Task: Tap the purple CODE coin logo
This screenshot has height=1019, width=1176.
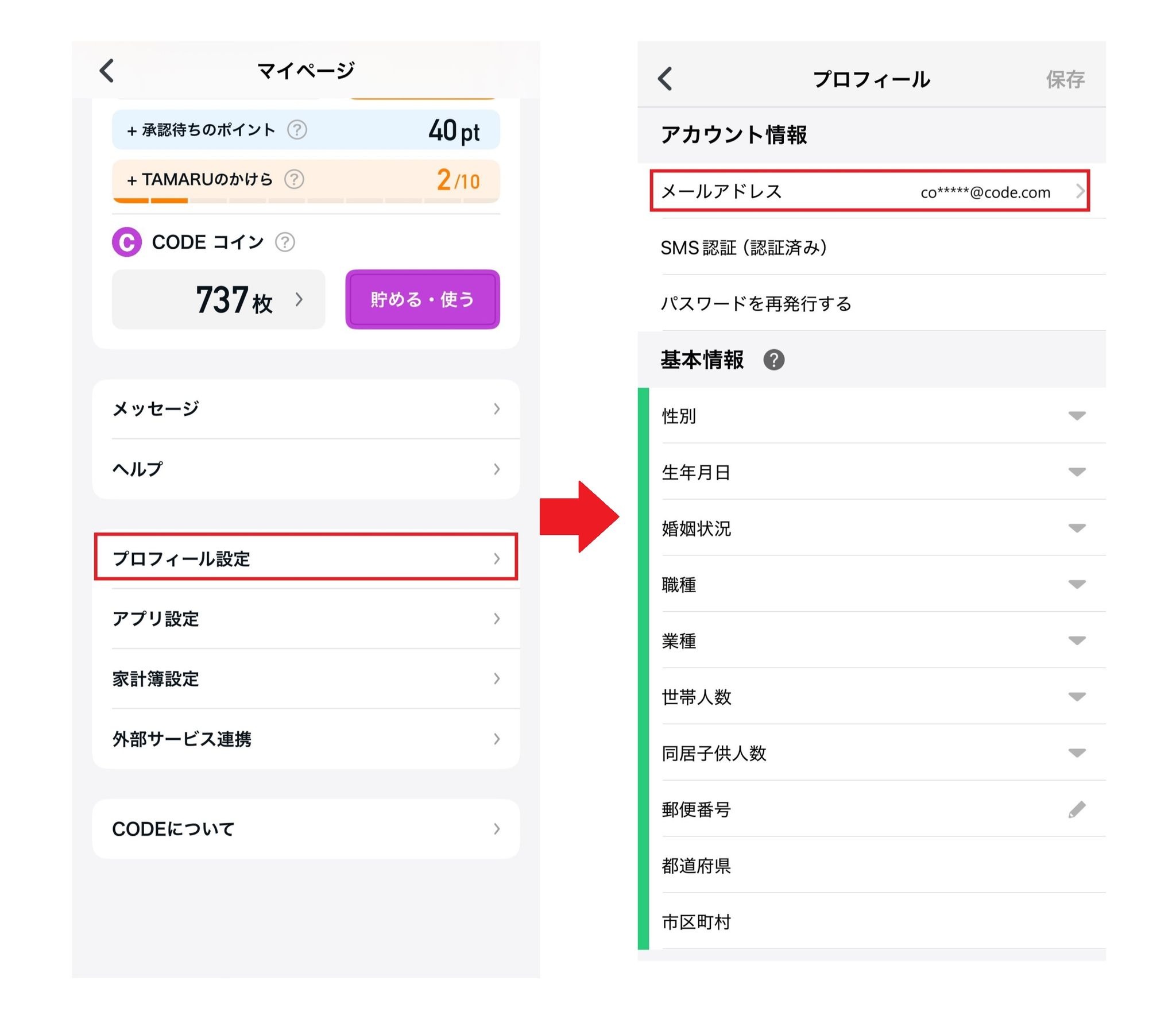Action: tap(127, 242)
